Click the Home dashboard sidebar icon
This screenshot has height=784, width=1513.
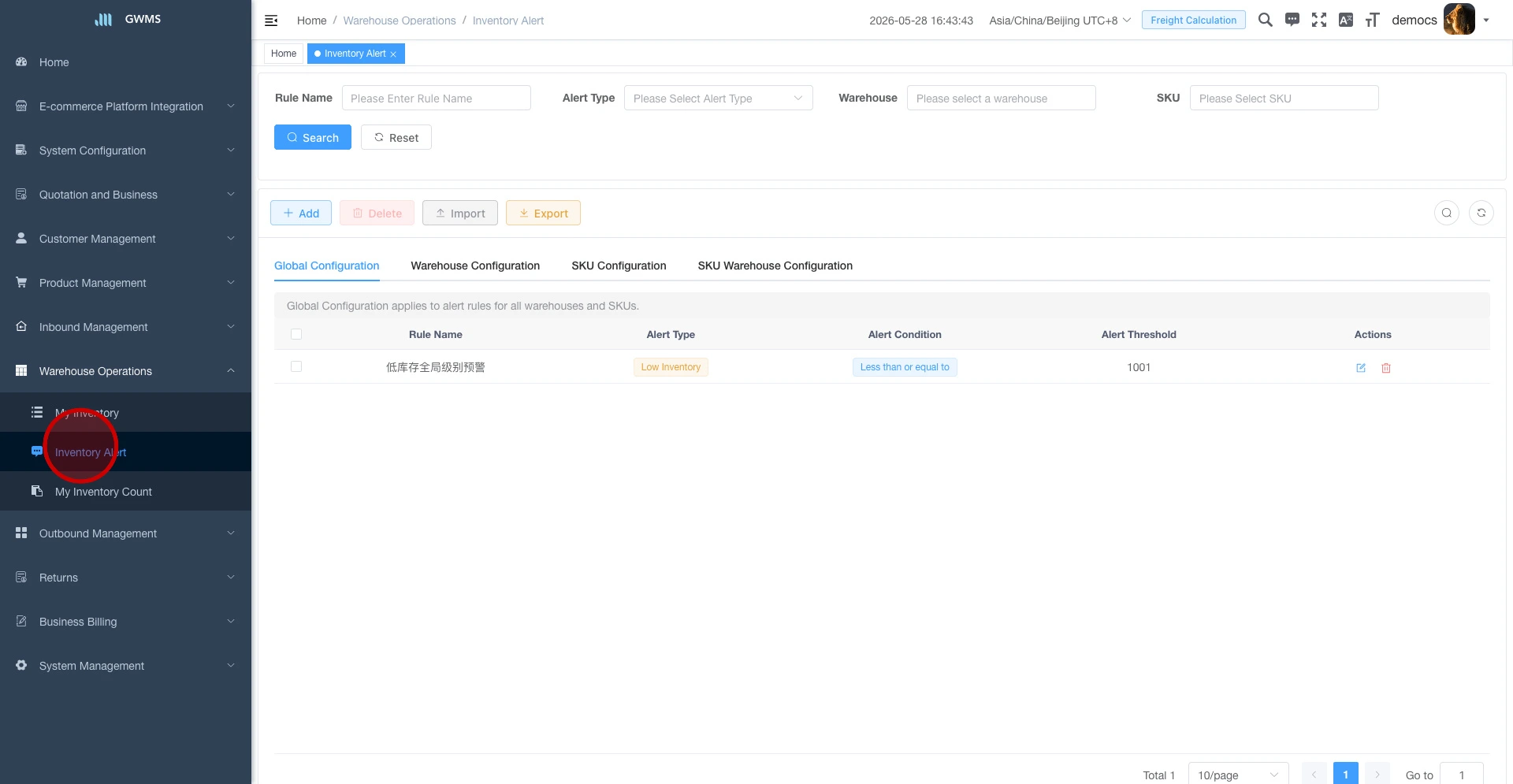point(21,61)
